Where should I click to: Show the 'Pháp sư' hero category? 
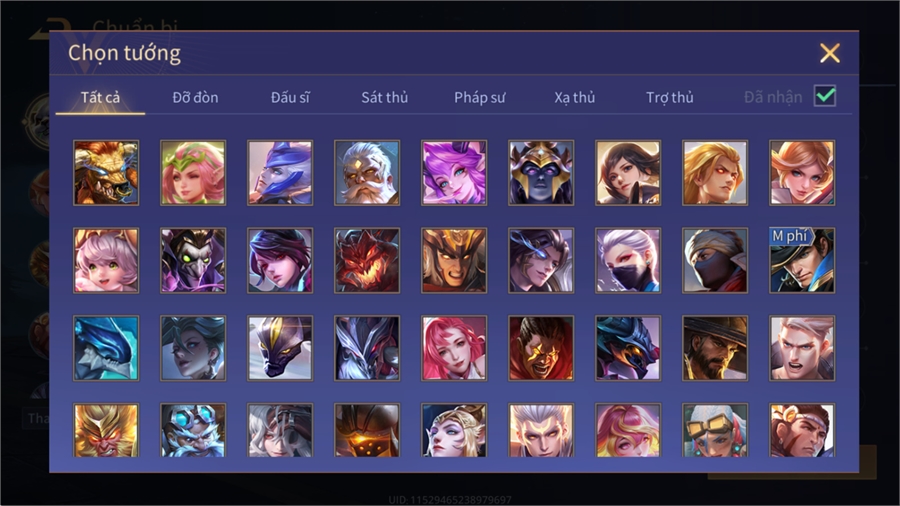(479, 98)
